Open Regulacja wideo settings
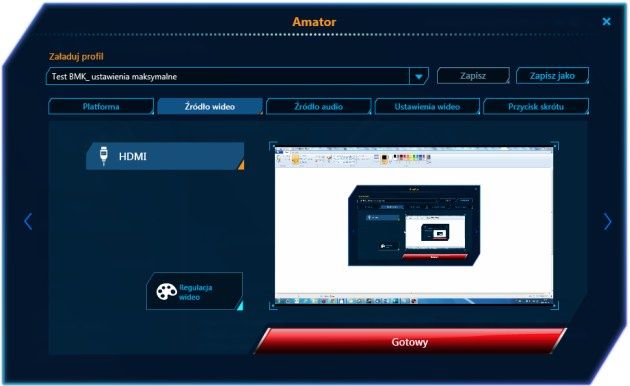This screenshot has height=386, width=630. (x=195, y=292)
